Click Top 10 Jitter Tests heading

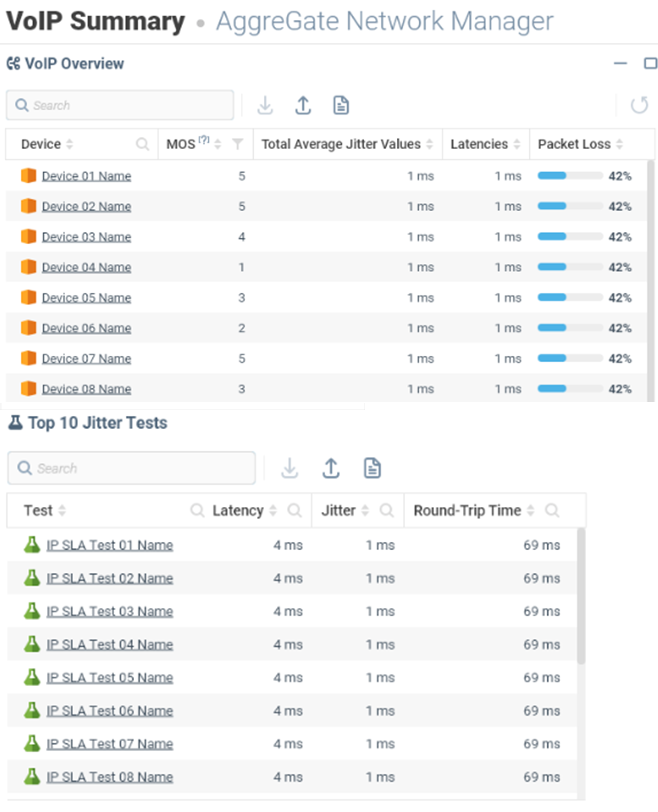pos(97,423)
